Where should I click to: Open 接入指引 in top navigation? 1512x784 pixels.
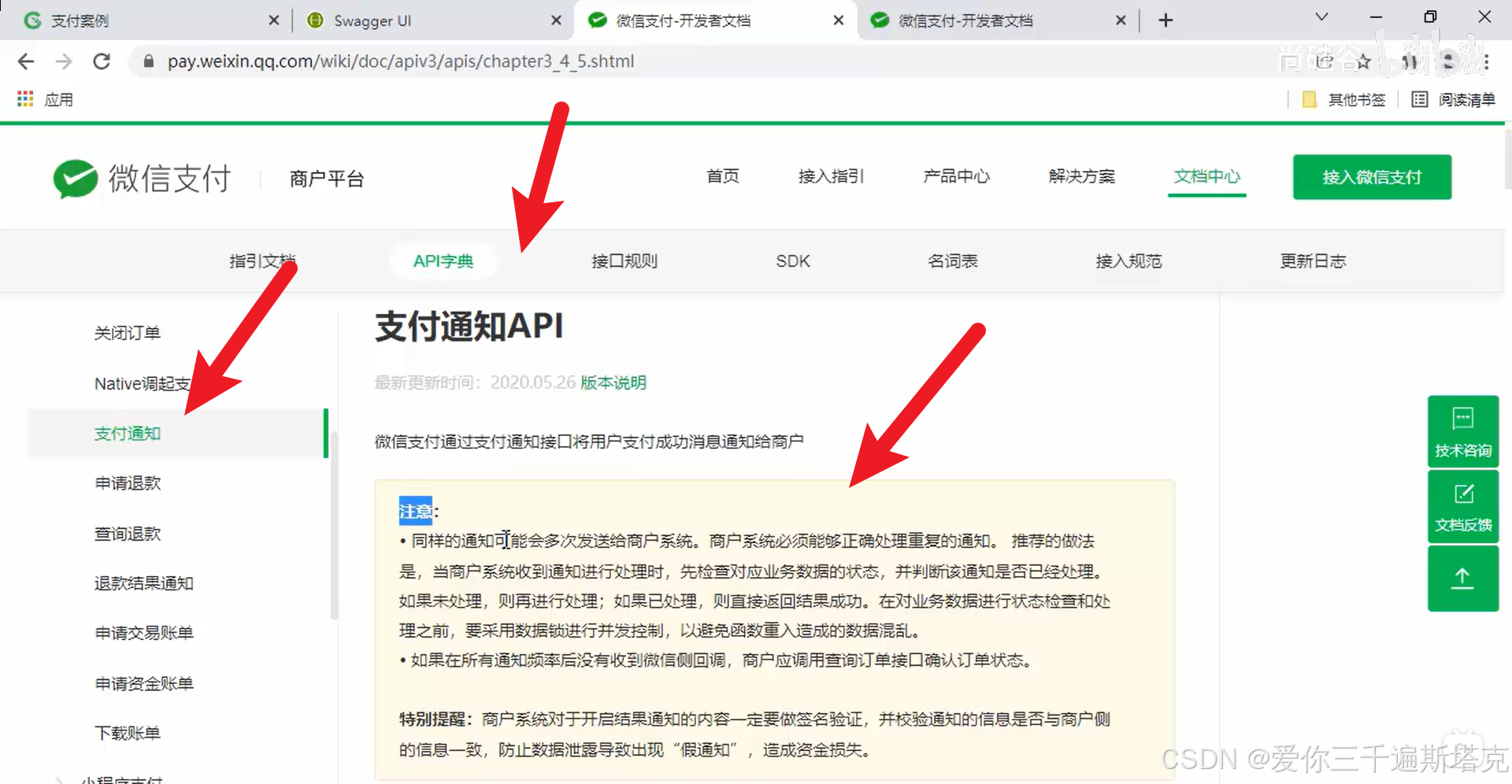pos(831,176)
